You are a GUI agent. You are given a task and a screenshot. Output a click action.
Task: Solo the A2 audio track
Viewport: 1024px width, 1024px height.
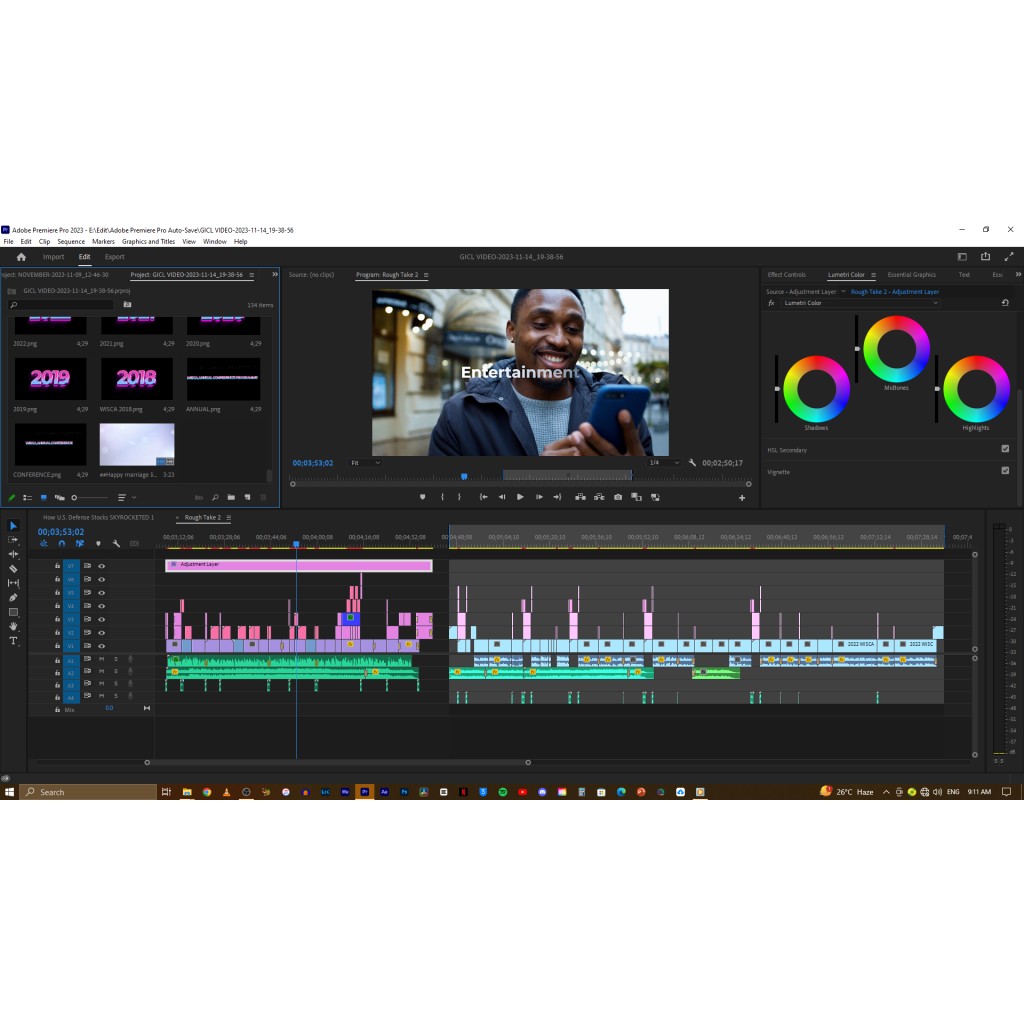point(116,673)
